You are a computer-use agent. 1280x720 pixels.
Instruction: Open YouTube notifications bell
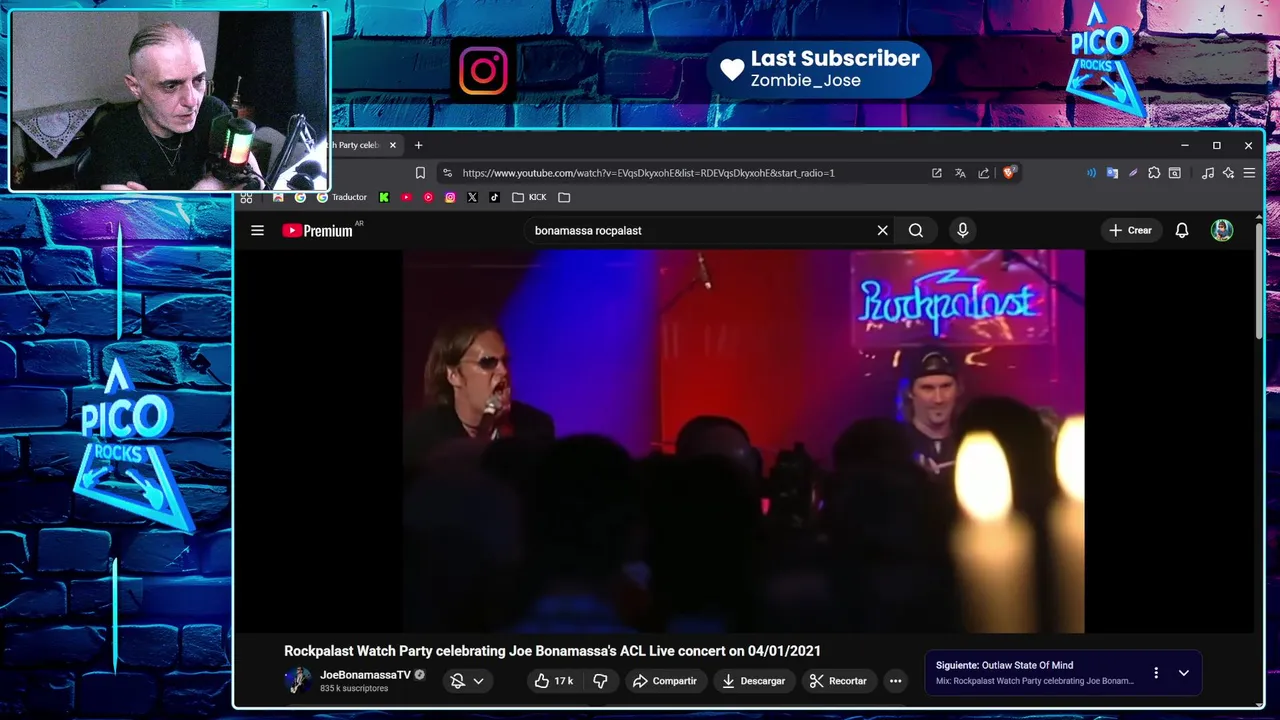click(1182, 230)
